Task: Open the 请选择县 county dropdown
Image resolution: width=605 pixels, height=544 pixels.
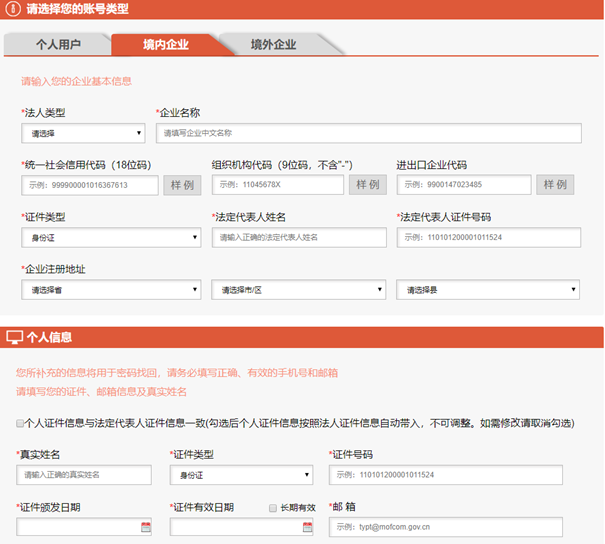Action: (487, 290)
